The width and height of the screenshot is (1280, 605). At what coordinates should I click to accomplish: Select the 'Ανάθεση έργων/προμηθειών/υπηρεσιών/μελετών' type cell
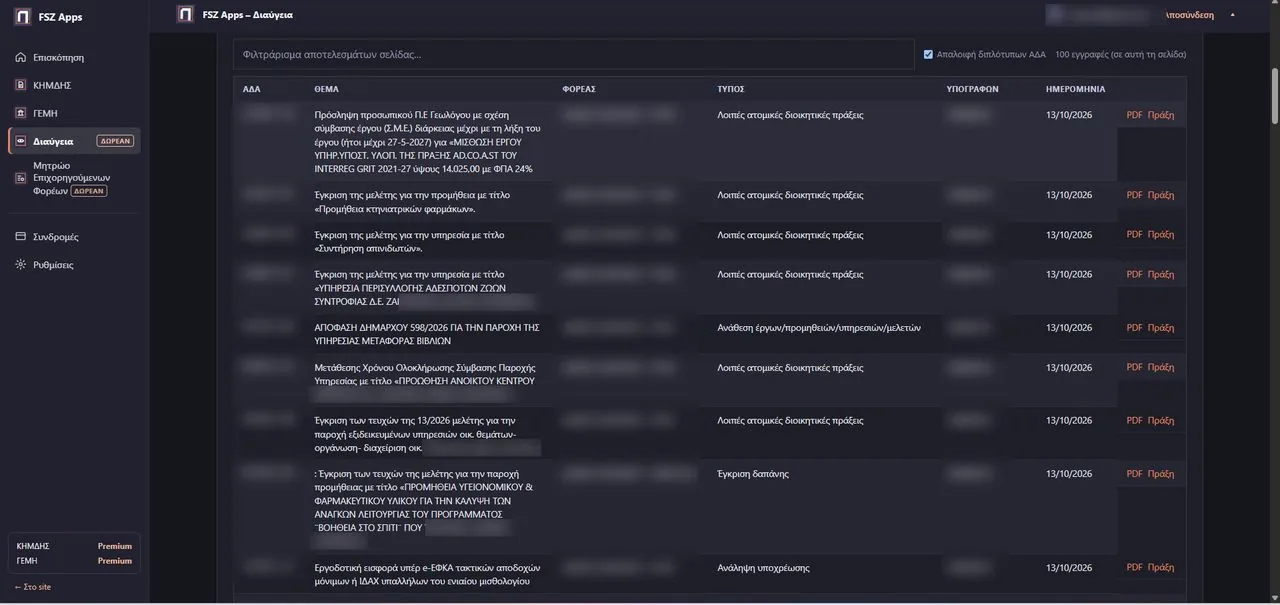819,327
